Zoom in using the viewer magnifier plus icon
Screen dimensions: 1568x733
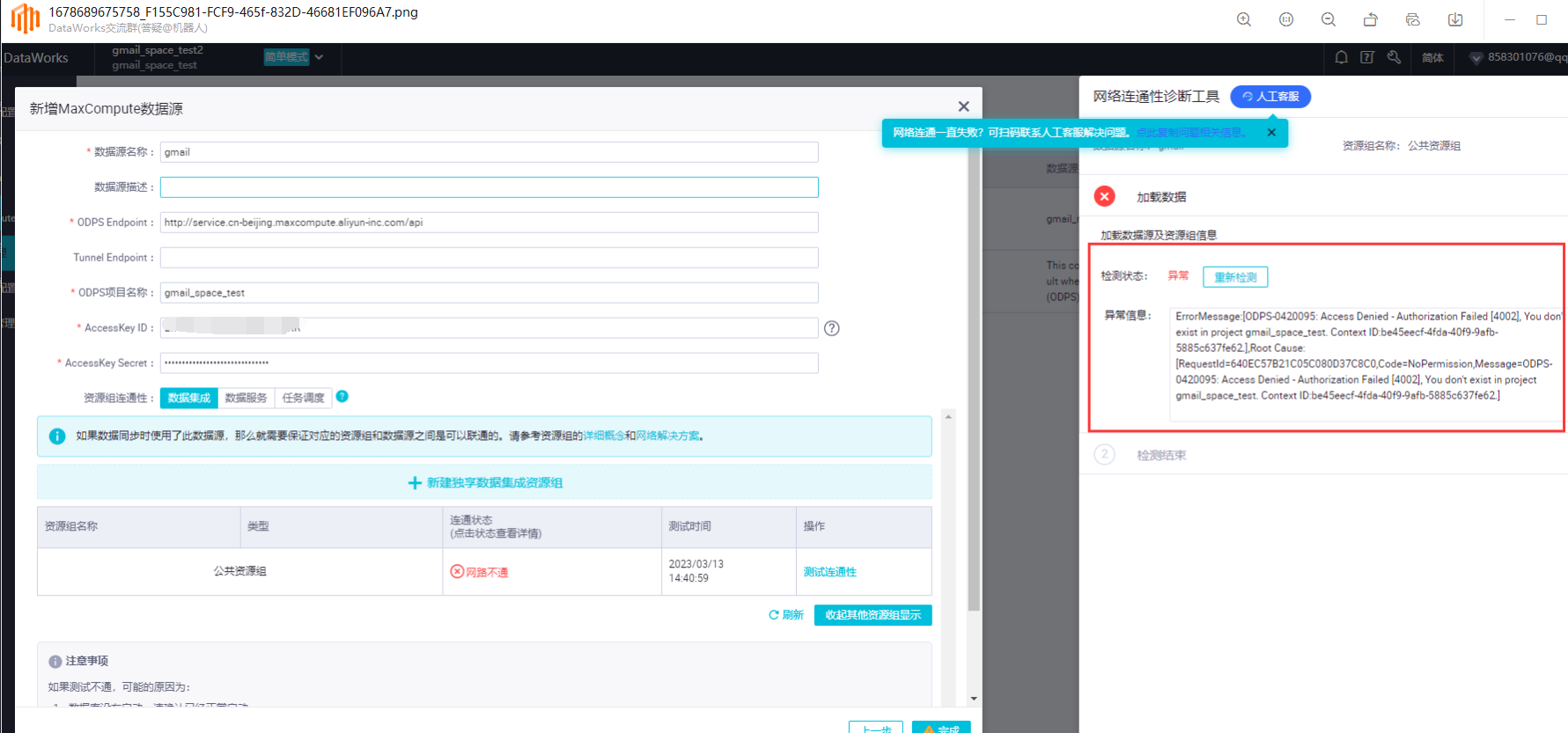1244,19
